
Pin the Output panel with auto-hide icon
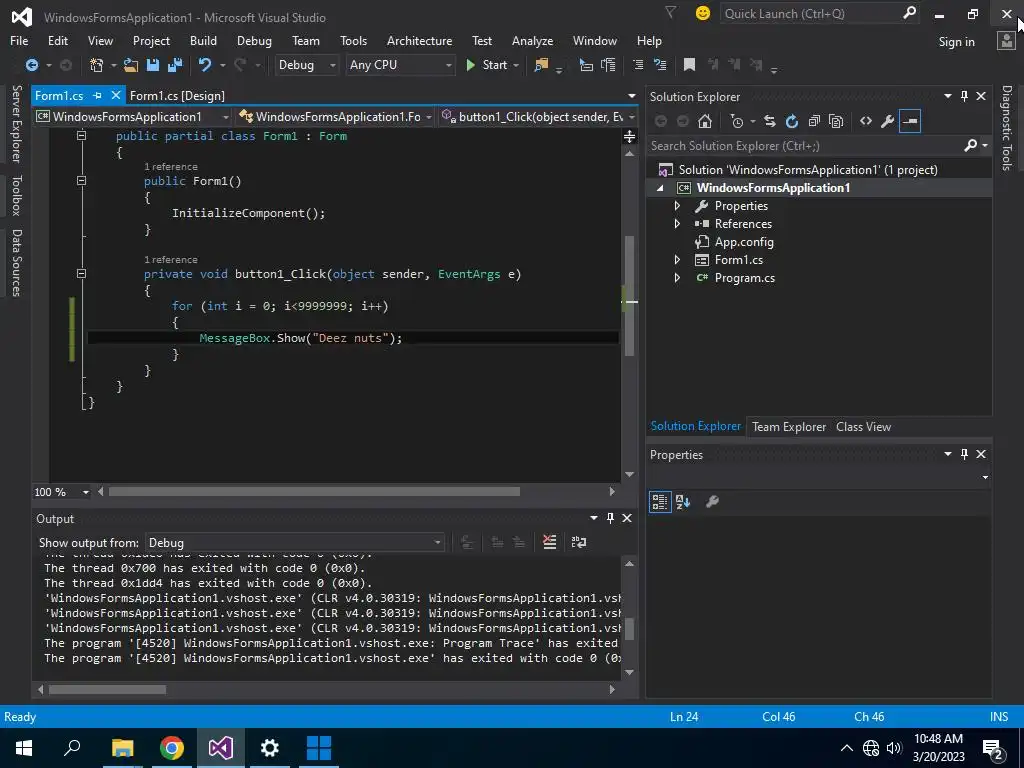pos(611,518)
